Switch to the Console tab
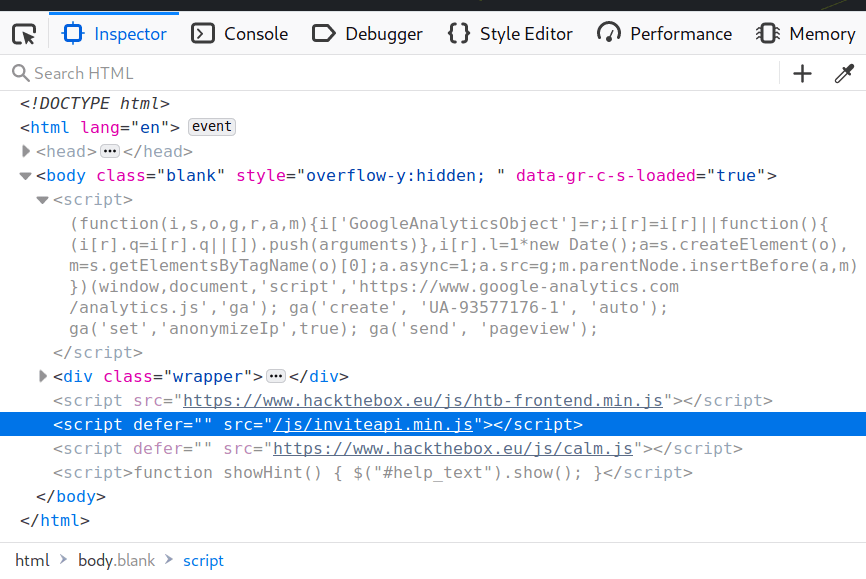 click(240, 34)
